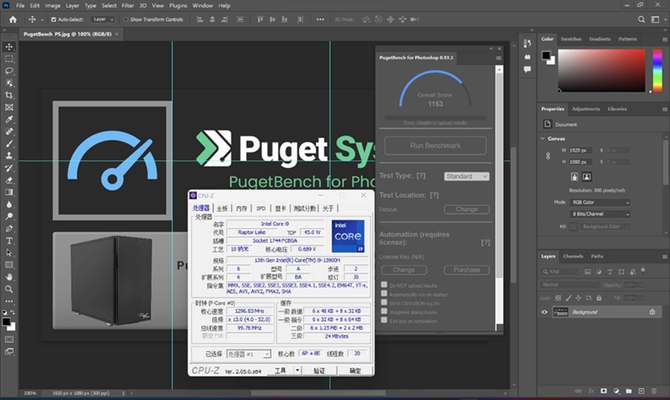
Task: Click portrait orientation icon in Properties
Action: [575, 177]
